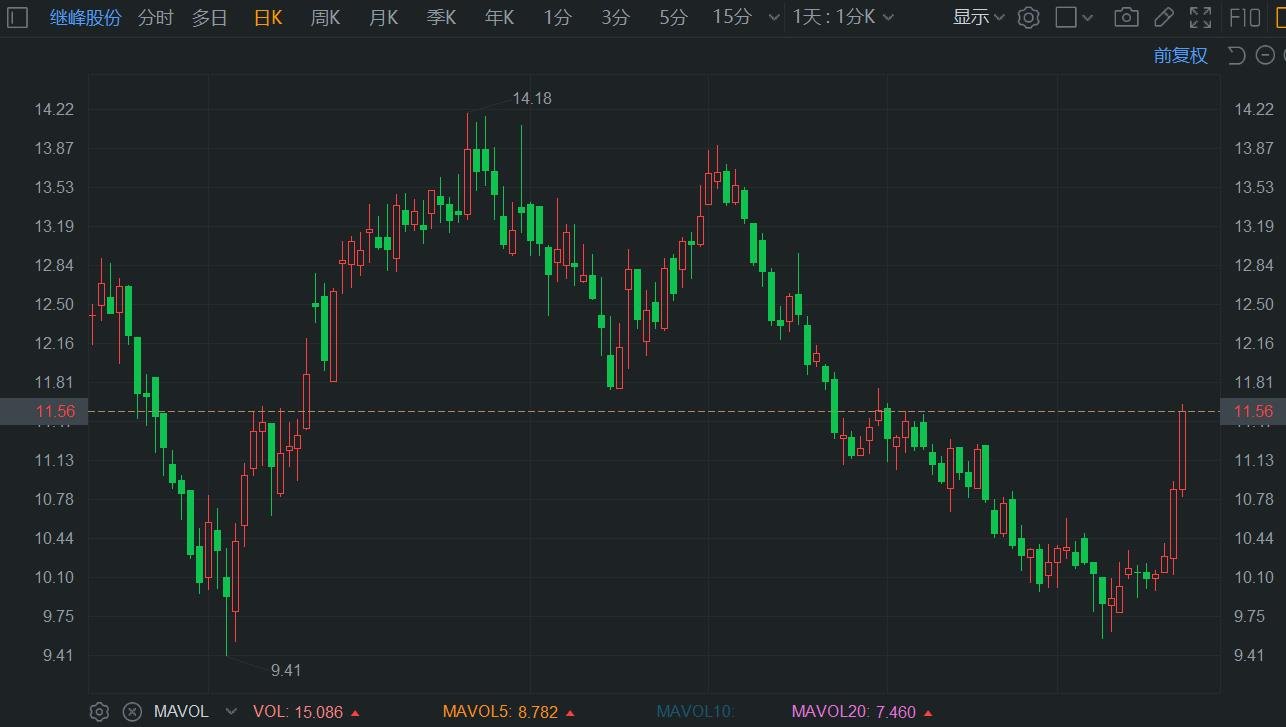Switch to the 周K weekly tab
This screenshot has width=1286, height=727.
click(325, 18)
